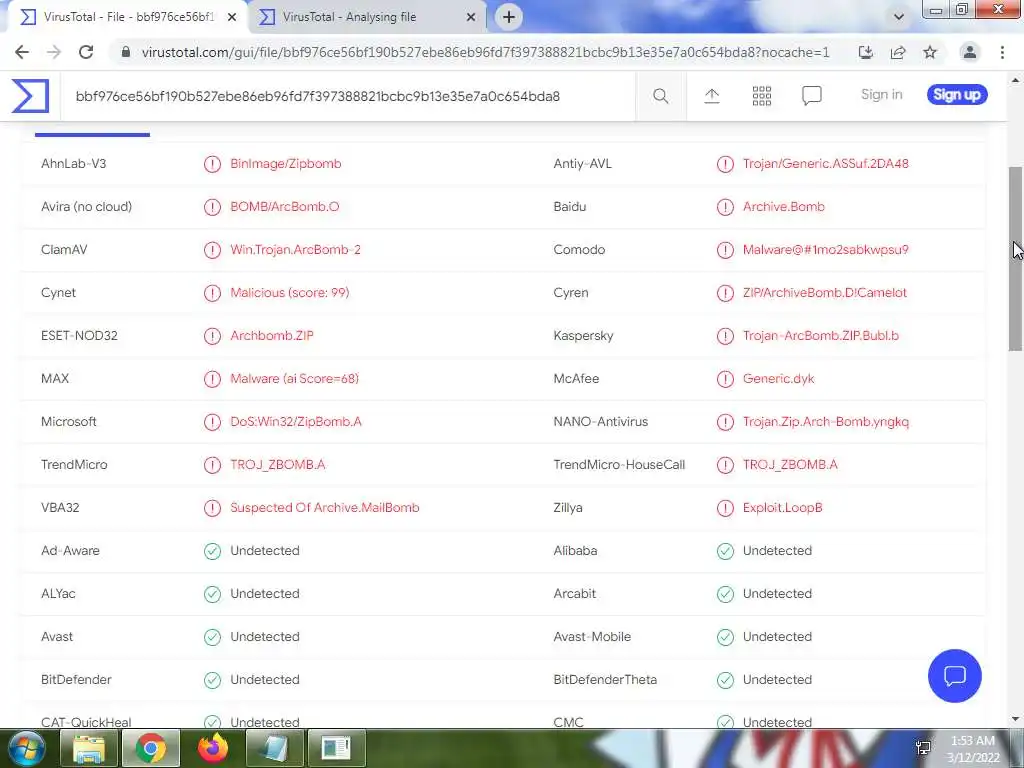Select the Malicious (score: 99) result
Screen dimensions: 1024x768
289,293
